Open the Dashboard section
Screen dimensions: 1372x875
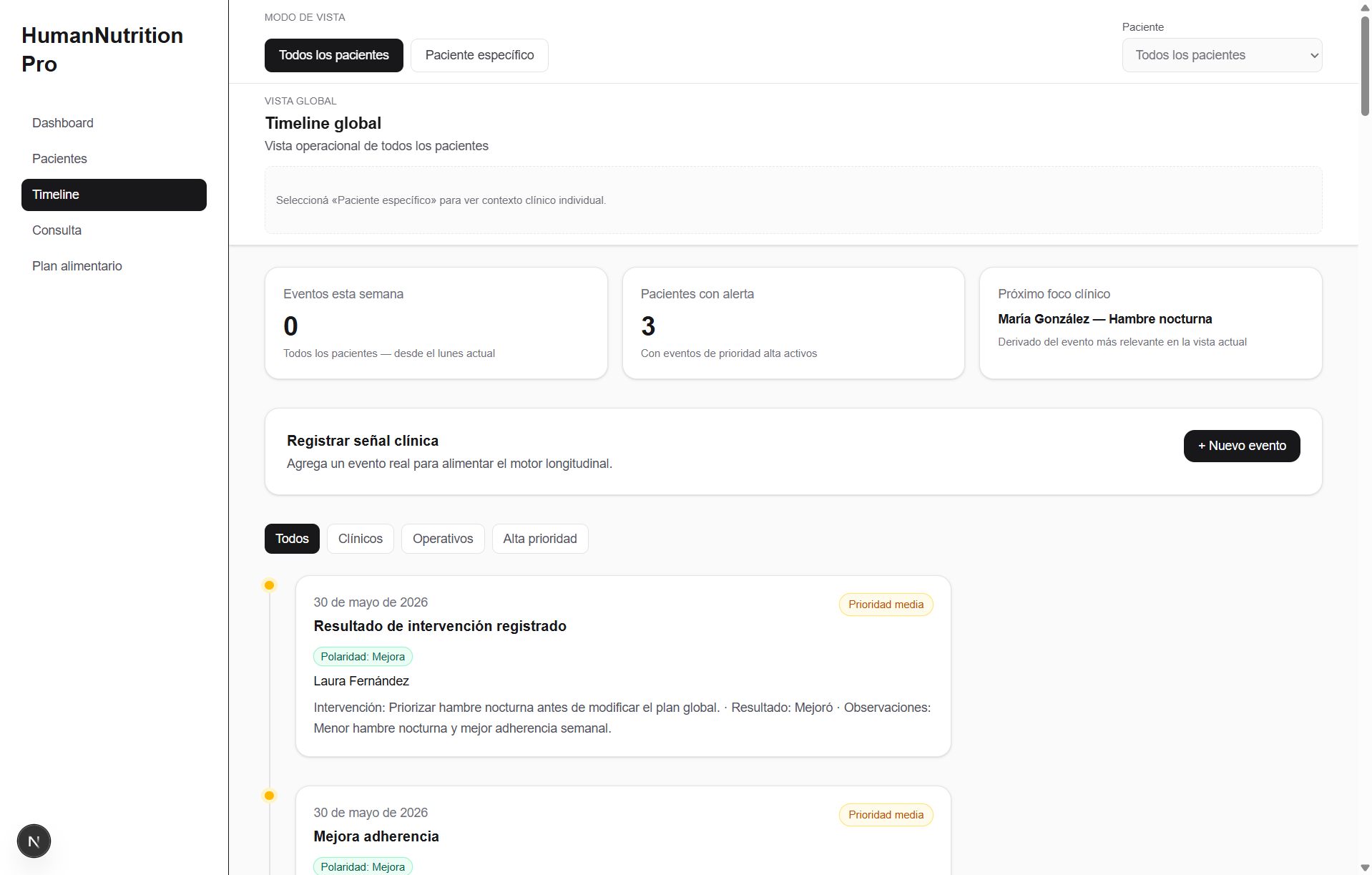point(114,123)
